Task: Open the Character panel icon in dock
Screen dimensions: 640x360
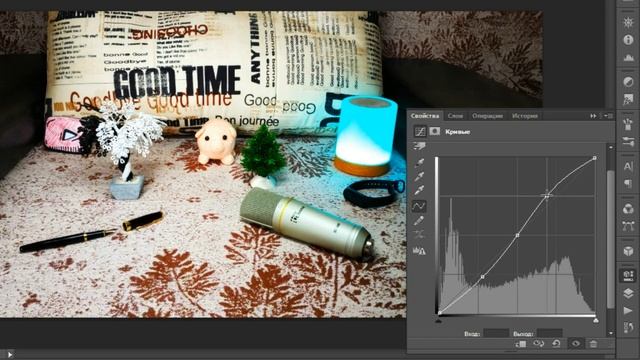Action: (628, 166)
